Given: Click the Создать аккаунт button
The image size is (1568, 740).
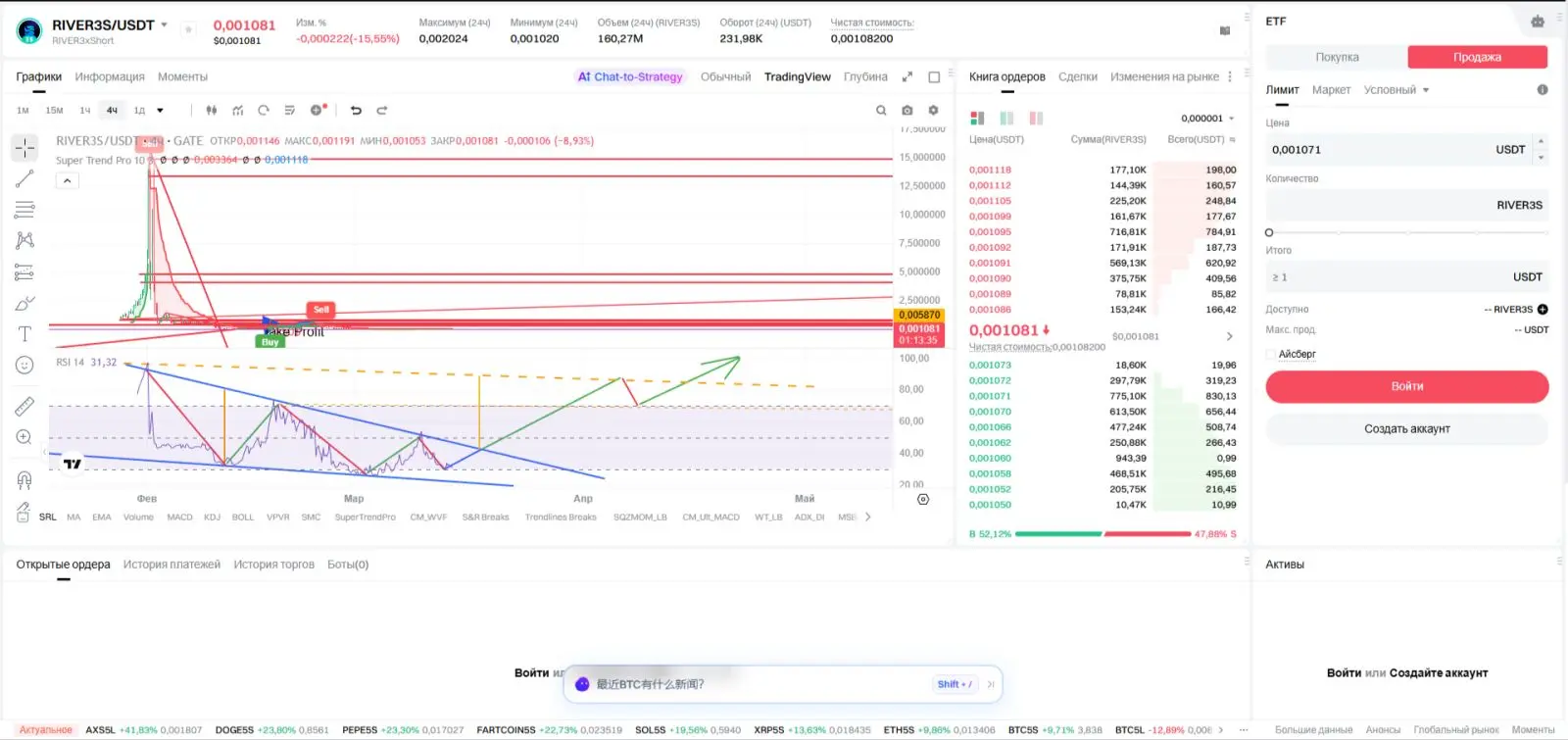Looking at the screenshot, I should pos(1407,428).
